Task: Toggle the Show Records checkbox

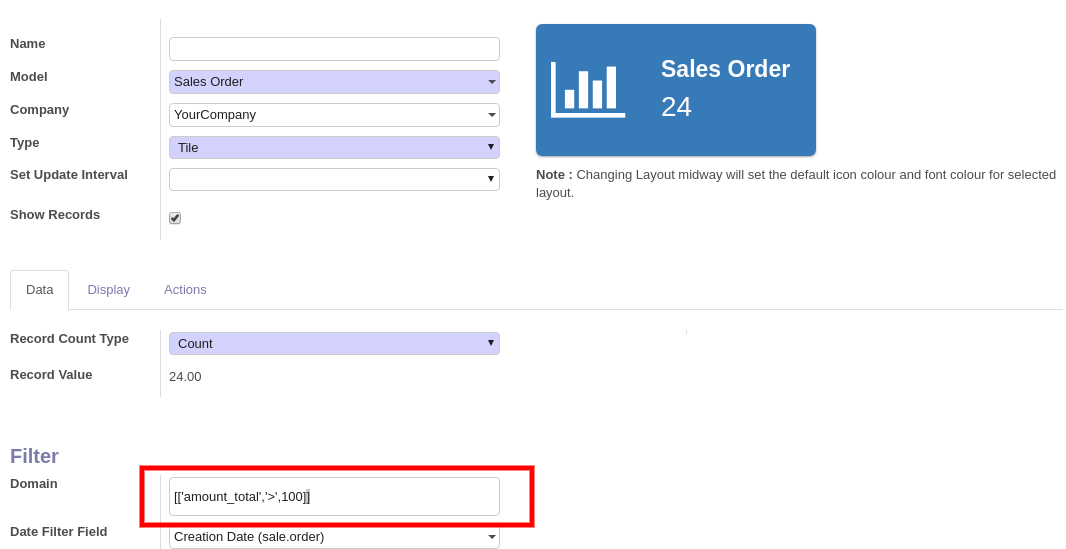Action: (x=175, y=218)
